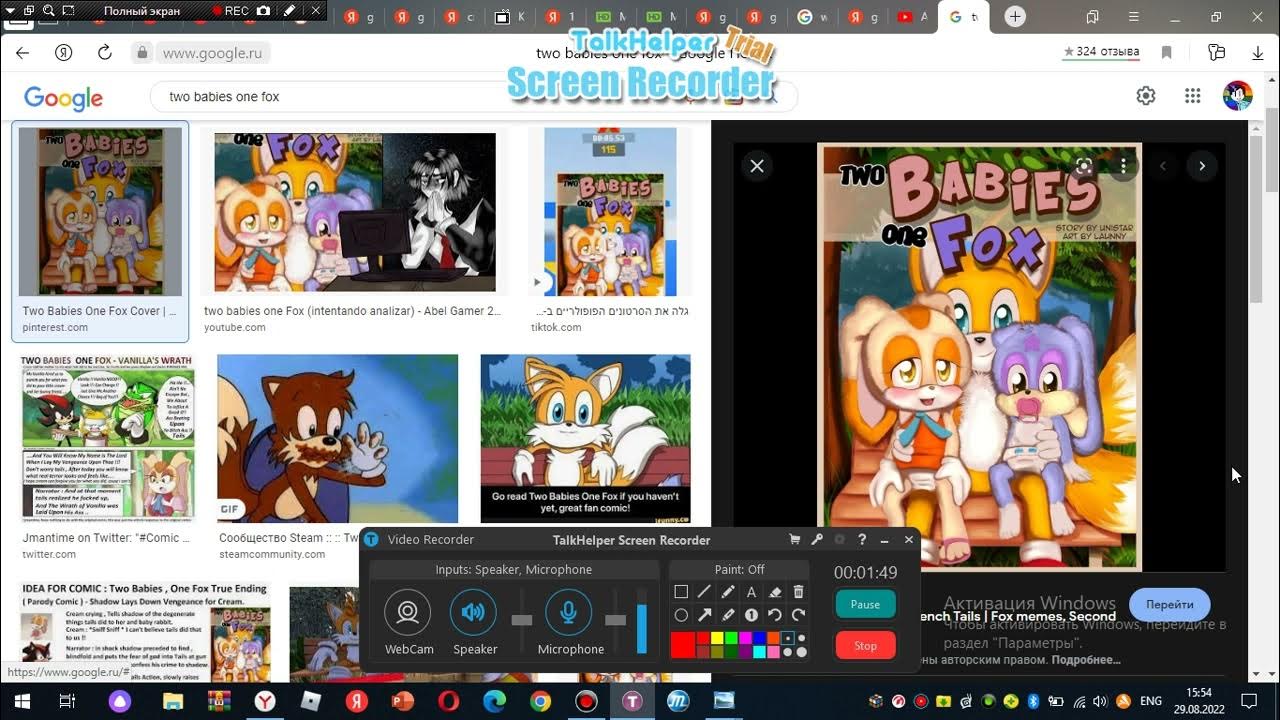Click the Yandex home 'Я' button
This screenshot has height=720, width=1280.
click(x=64, y=52)
